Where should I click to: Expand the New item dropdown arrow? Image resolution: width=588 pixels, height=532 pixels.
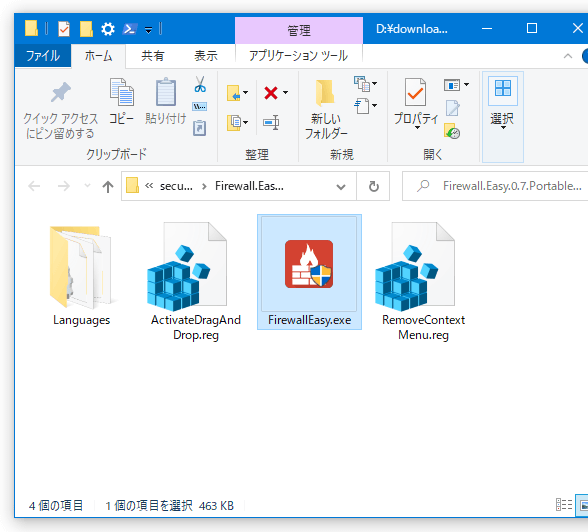coord(374,84)
